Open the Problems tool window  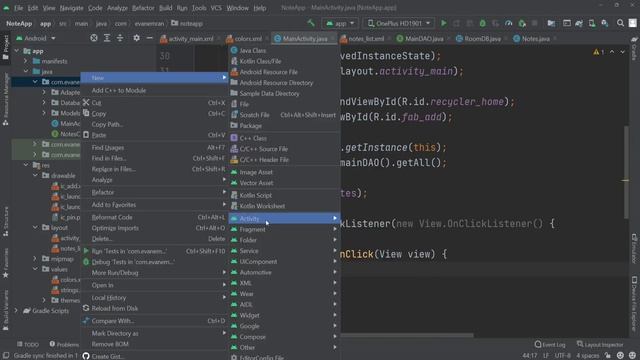64,344
